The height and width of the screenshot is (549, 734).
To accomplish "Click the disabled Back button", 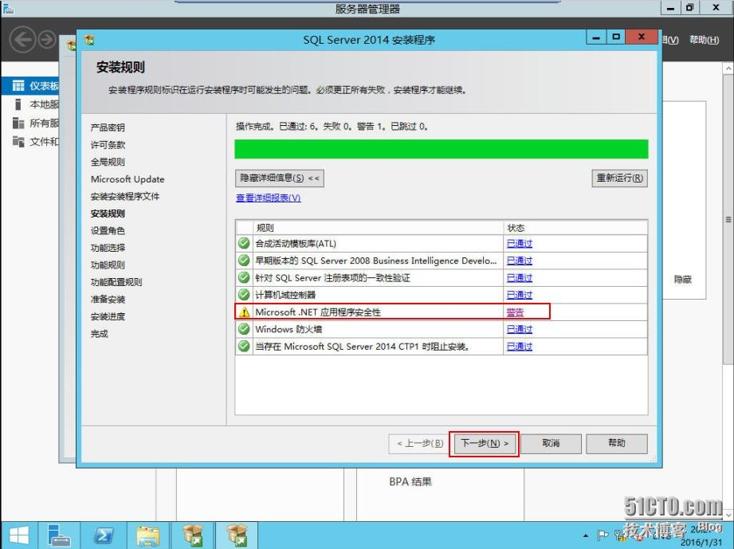I will point(419,443).
